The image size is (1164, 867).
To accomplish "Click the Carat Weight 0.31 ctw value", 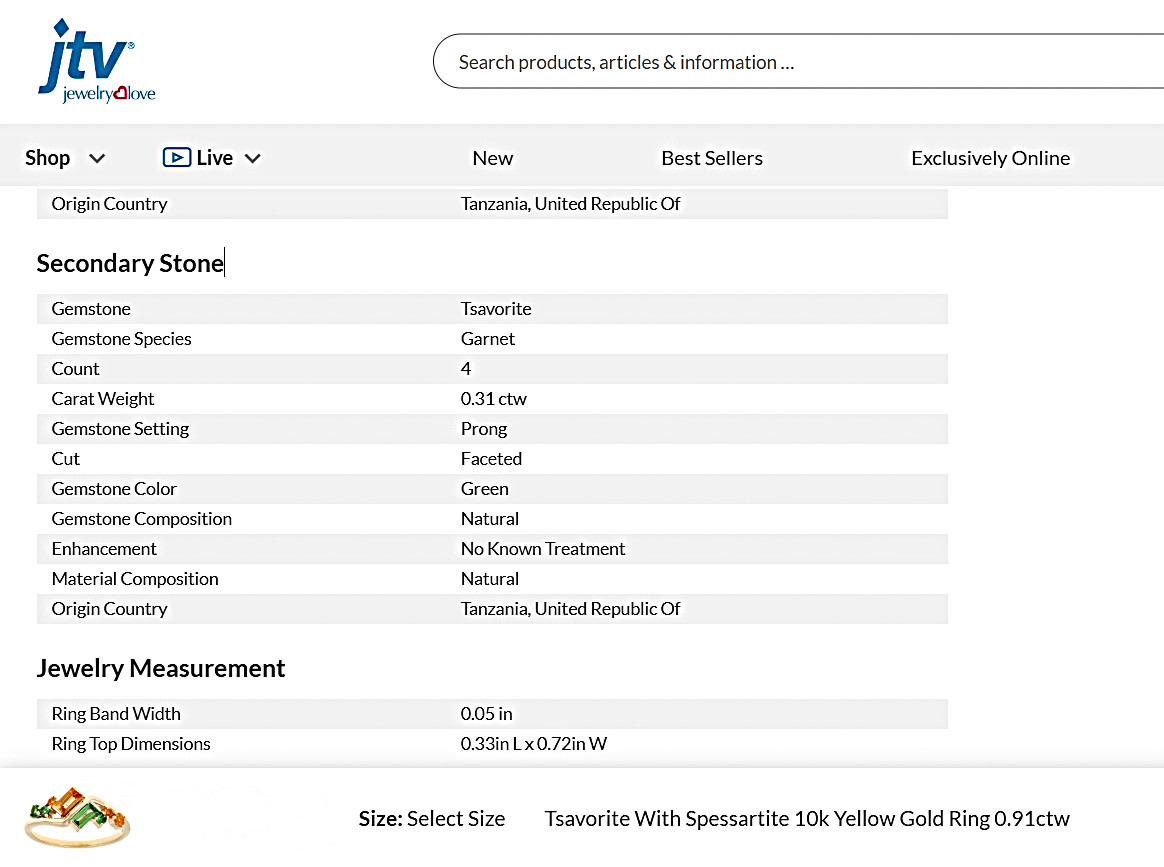I will pos(494,399).
